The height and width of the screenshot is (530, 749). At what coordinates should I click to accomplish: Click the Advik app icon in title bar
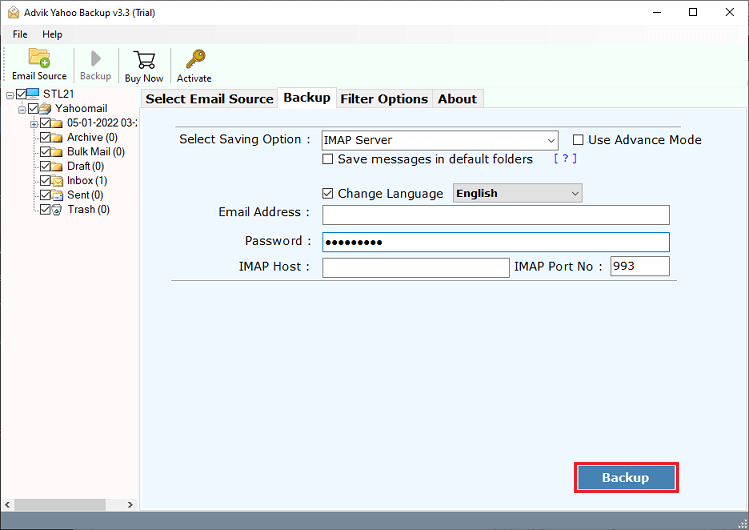click(x=13, y=12)
